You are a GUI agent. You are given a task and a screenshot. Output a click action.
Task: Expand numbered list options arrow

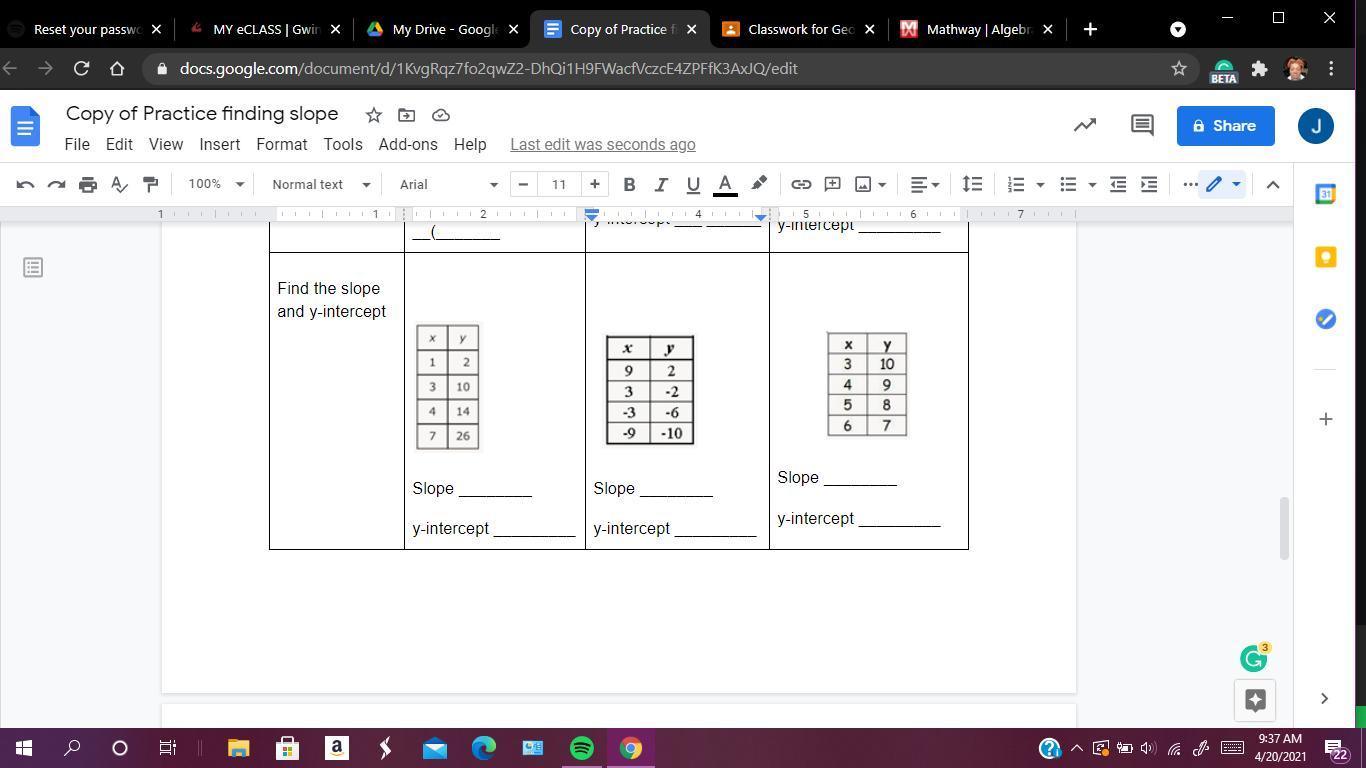pos(1040,184)
